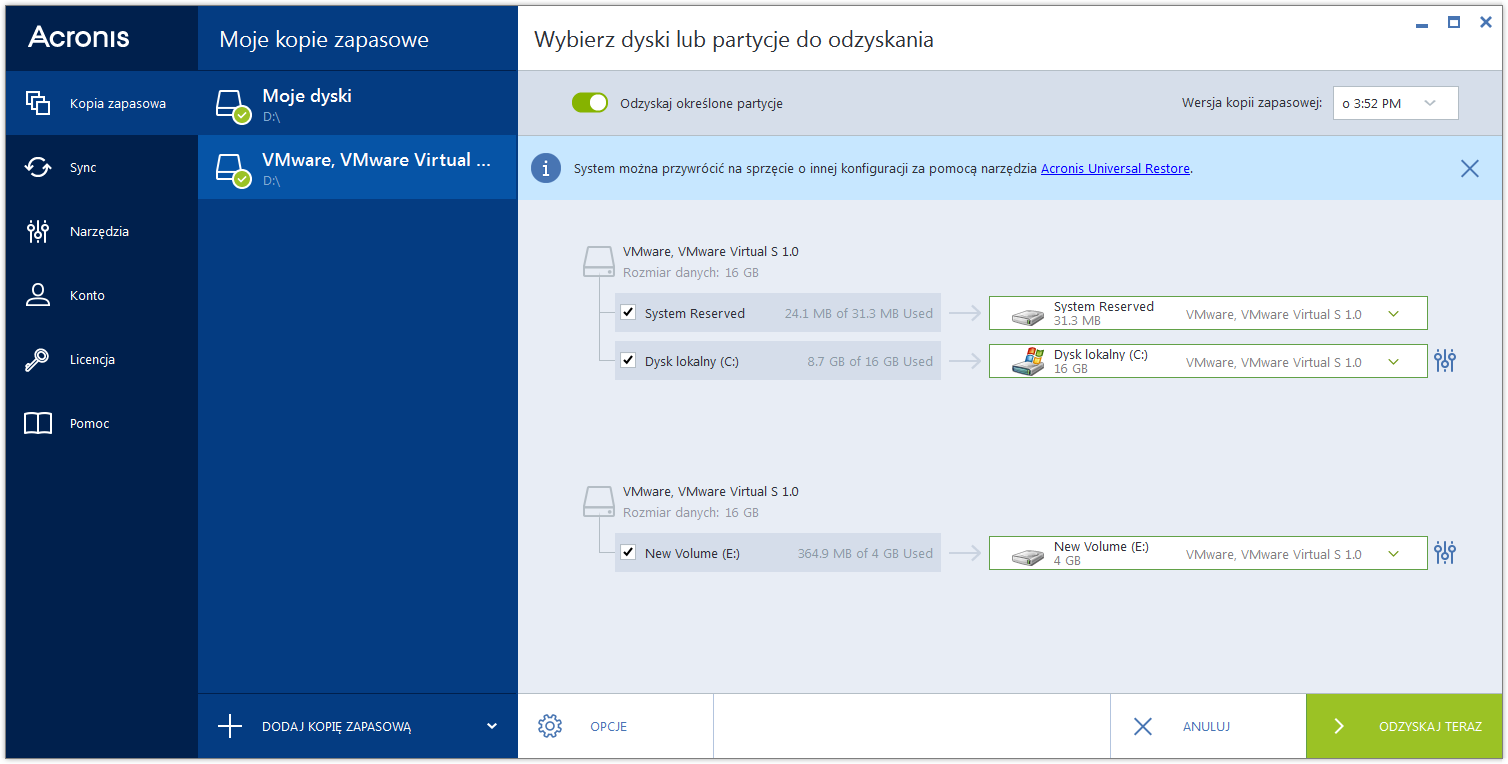Open Dysk lokalny (C:) destination dropdown
The height and width of the screenshot is (764, 1508).
(x=1208, y=361)
